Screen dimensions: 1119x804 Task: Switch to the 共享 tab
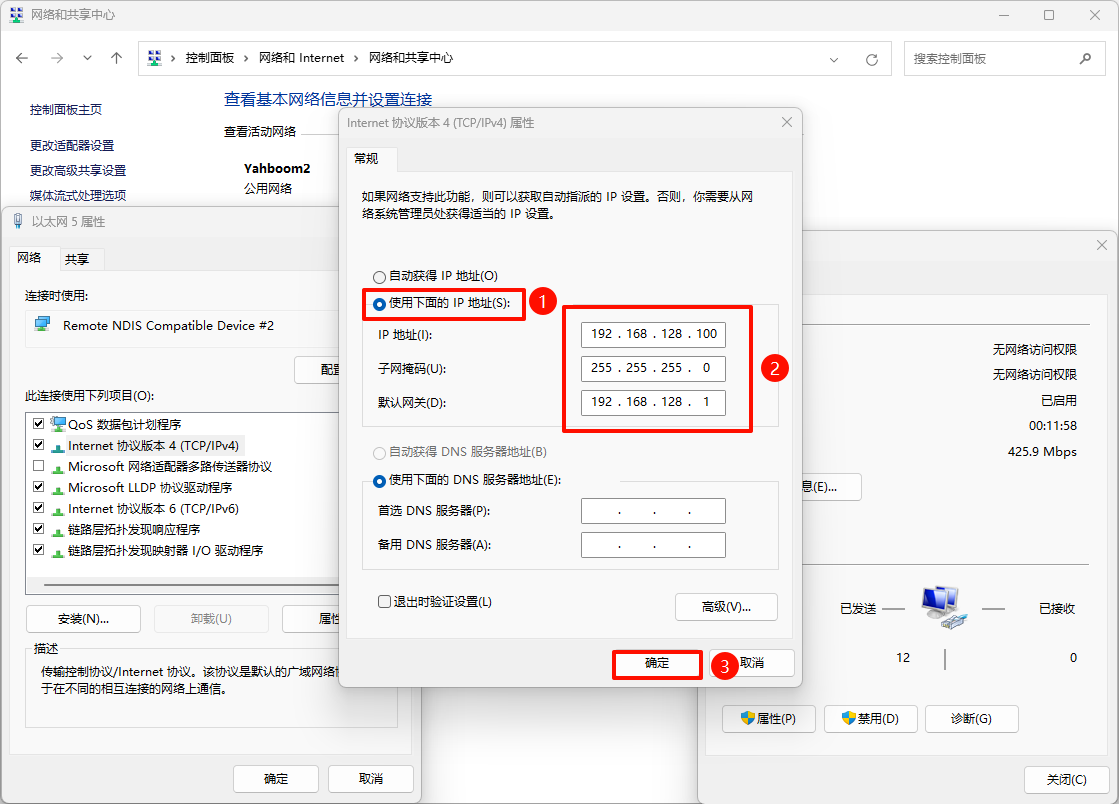point(77,259)
